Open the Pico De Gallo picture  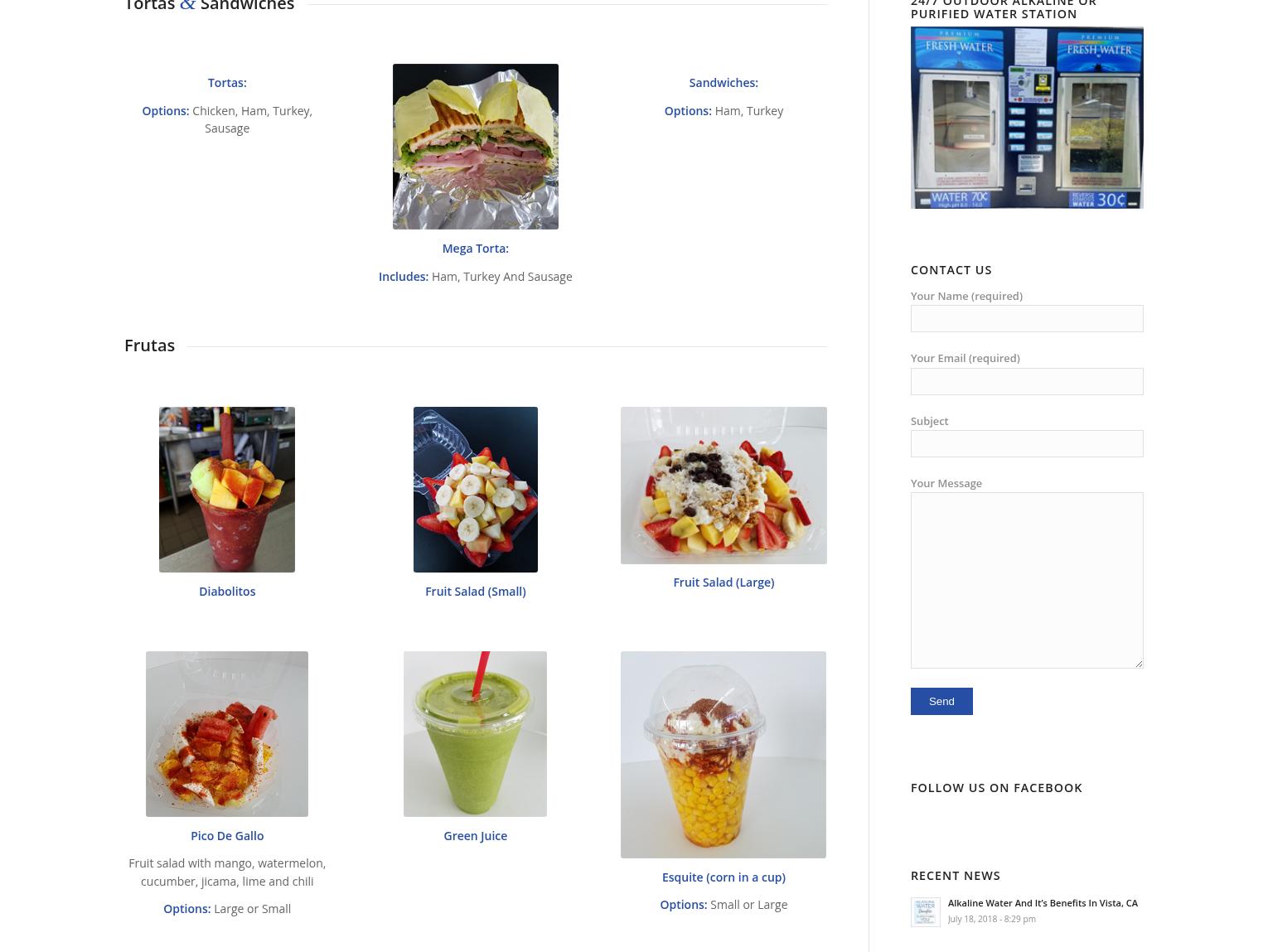[227, 734]
